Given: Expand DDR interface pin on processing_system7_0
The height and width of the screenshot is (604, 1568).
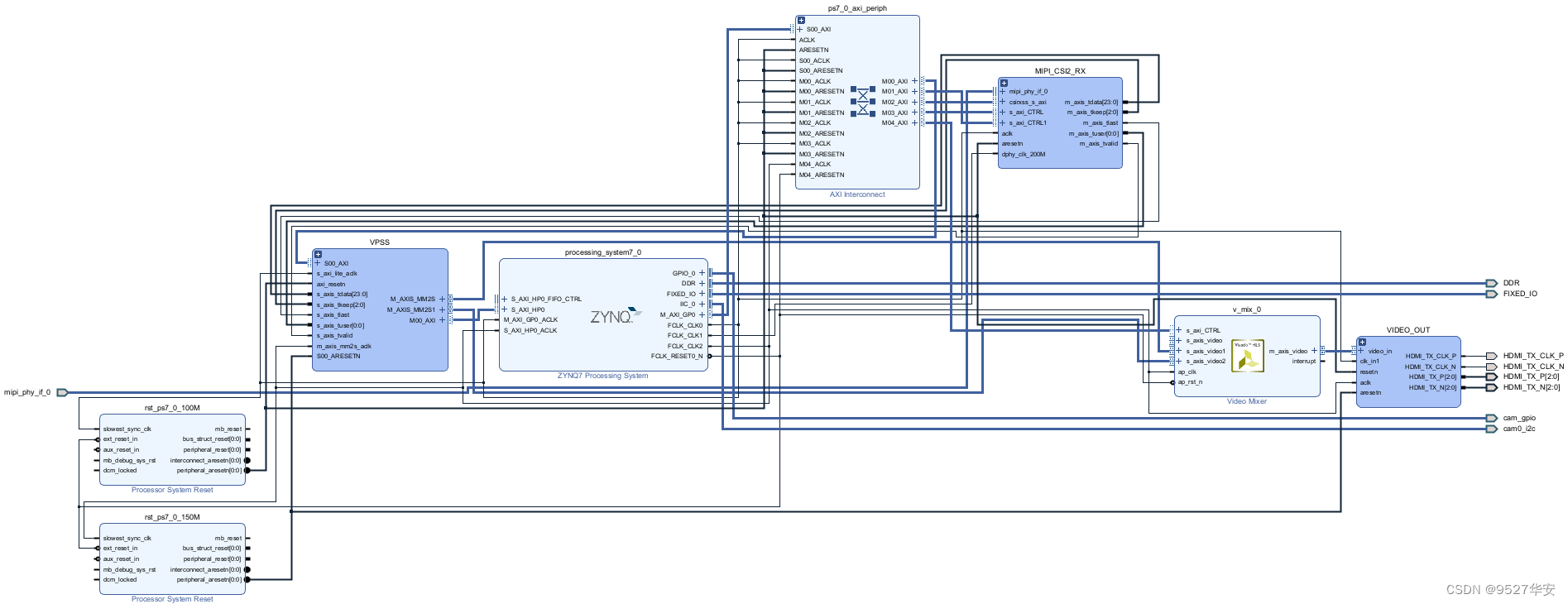Looking at the screenshot, I should 702,284.
